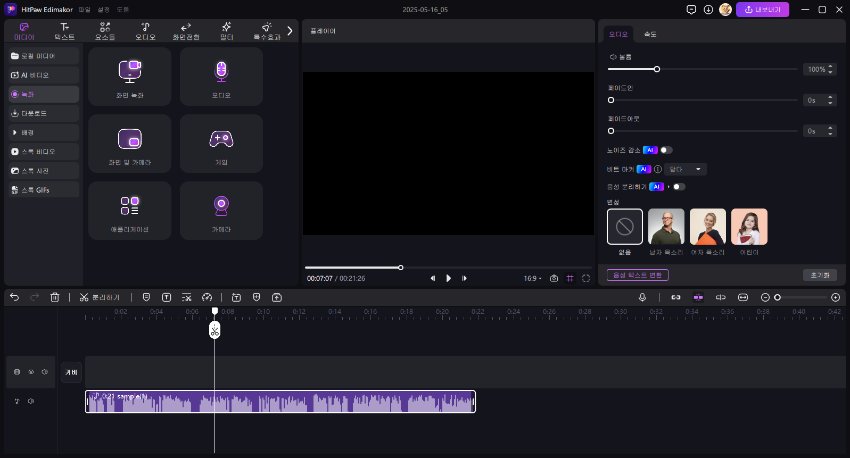Open the File menu in the title bar
850x458 pixels.
[85, 10]
